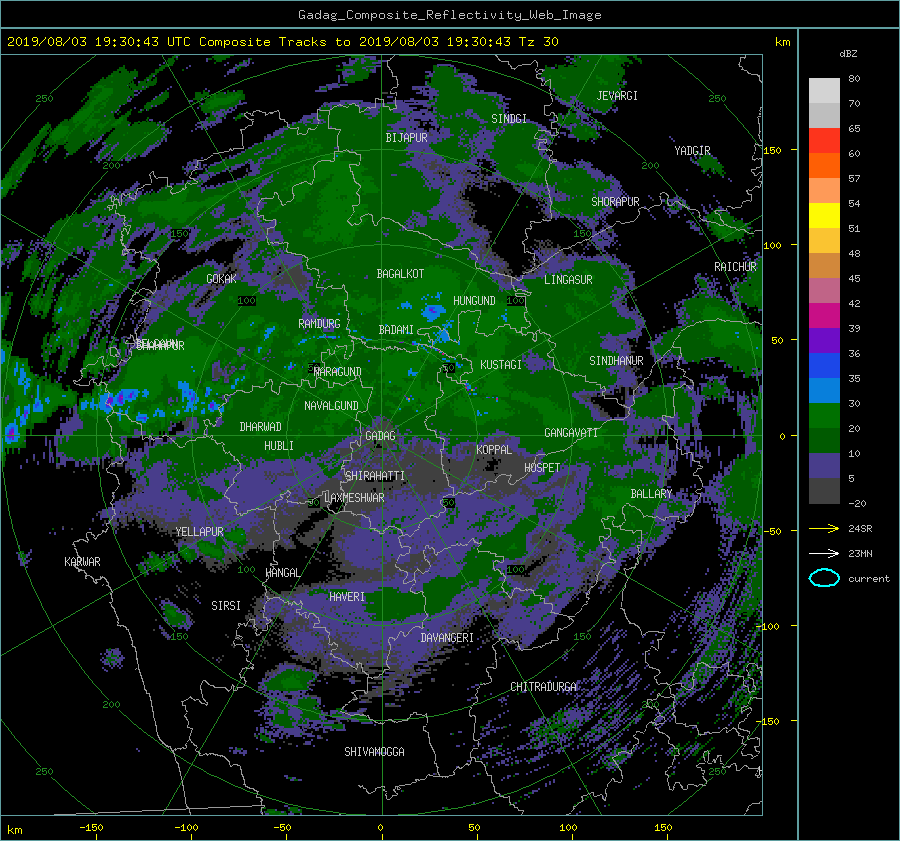Click the HOSPET city label

point(542,468)
